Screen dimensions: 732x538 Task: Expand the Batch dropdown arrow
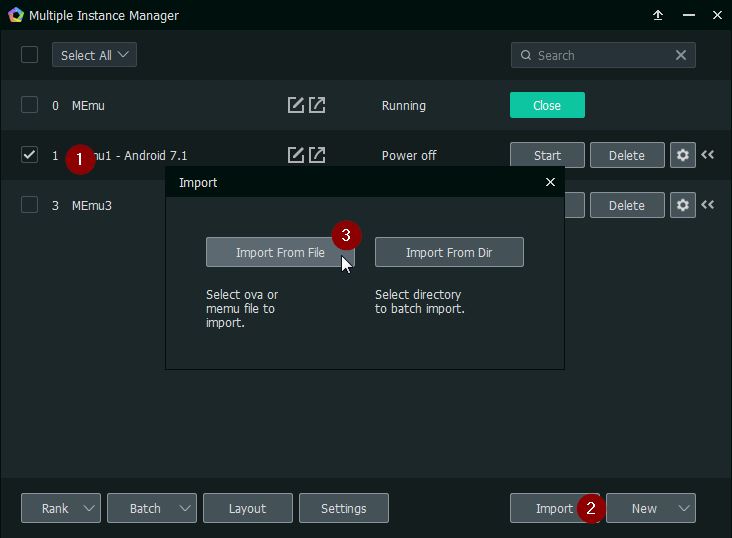coord(185,508)
